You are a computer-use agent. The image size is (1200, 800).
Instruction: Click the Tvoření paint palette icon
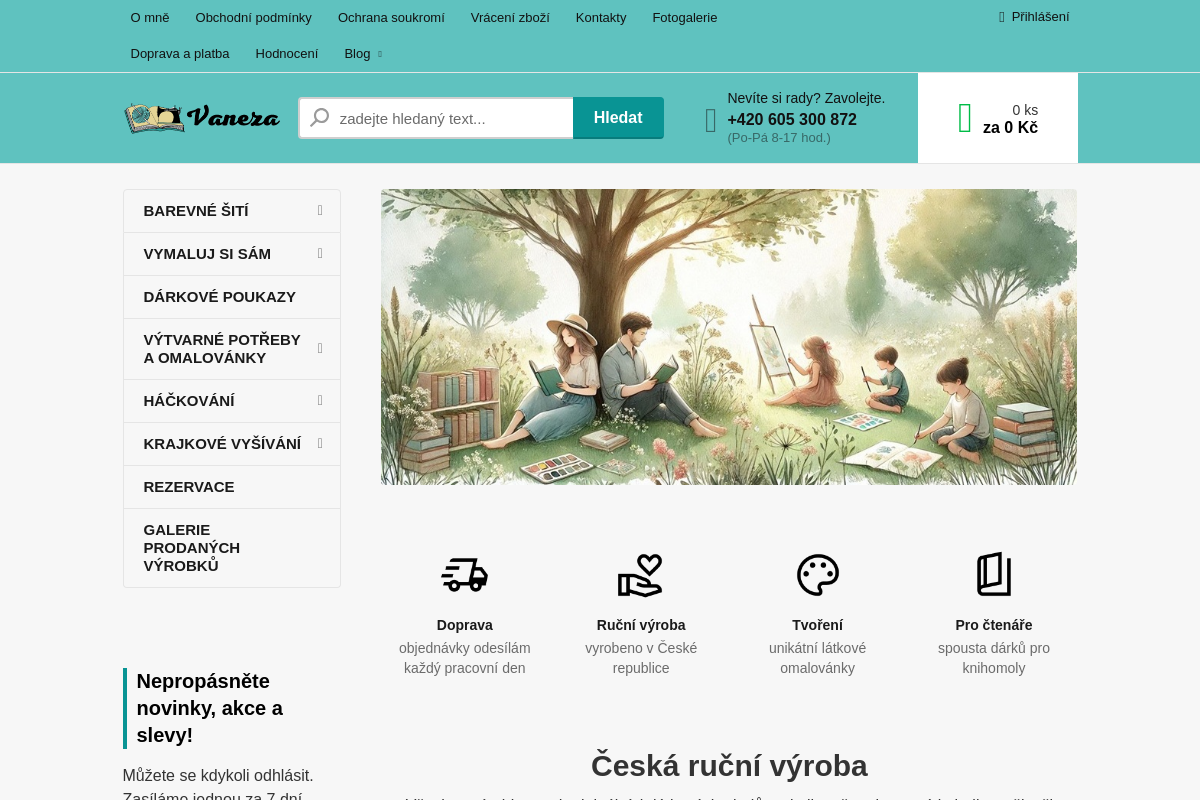click(818, 575)
